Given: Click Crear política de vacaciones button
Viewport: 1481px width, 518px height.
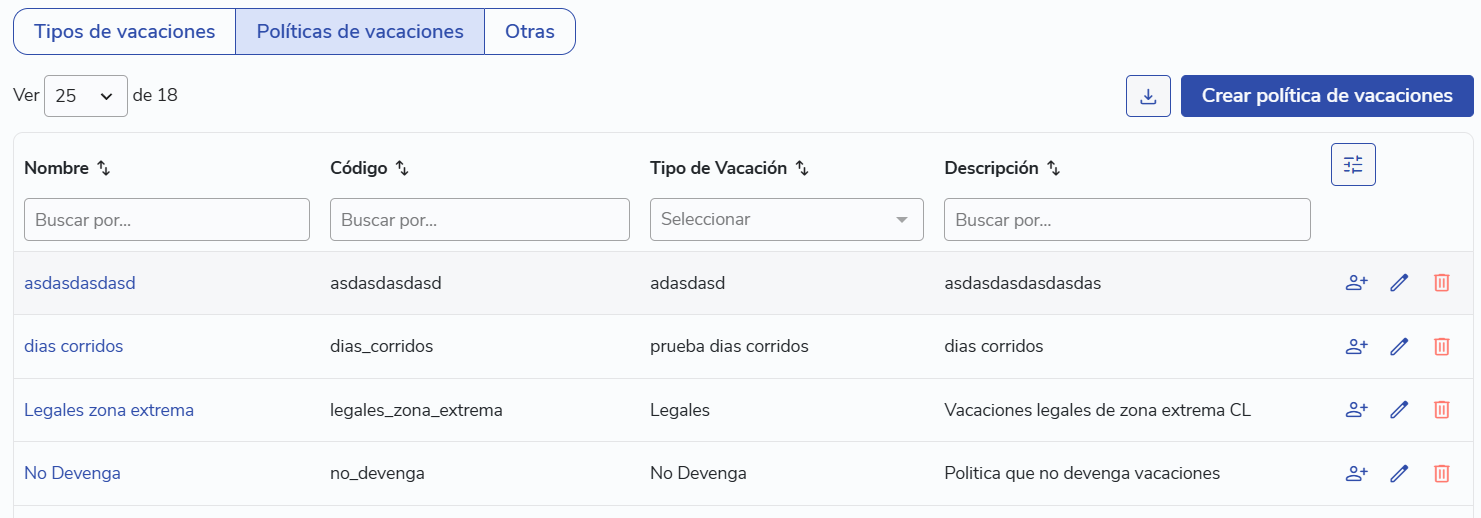Looking at the screenshot, I should (1327, 96).
